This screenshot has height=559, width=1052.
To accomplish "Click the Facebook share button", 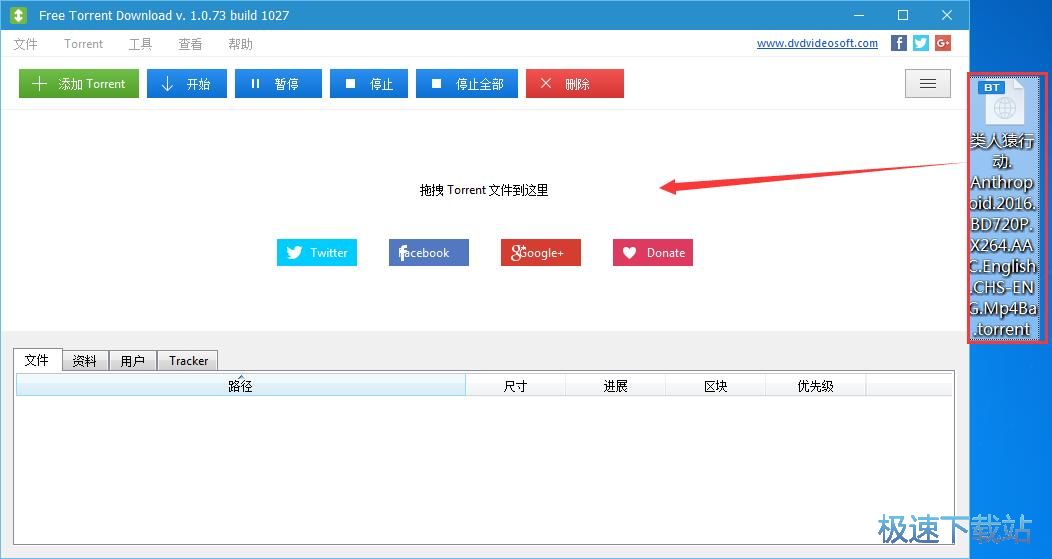I will pyautogui.click(x=429, y=252).
